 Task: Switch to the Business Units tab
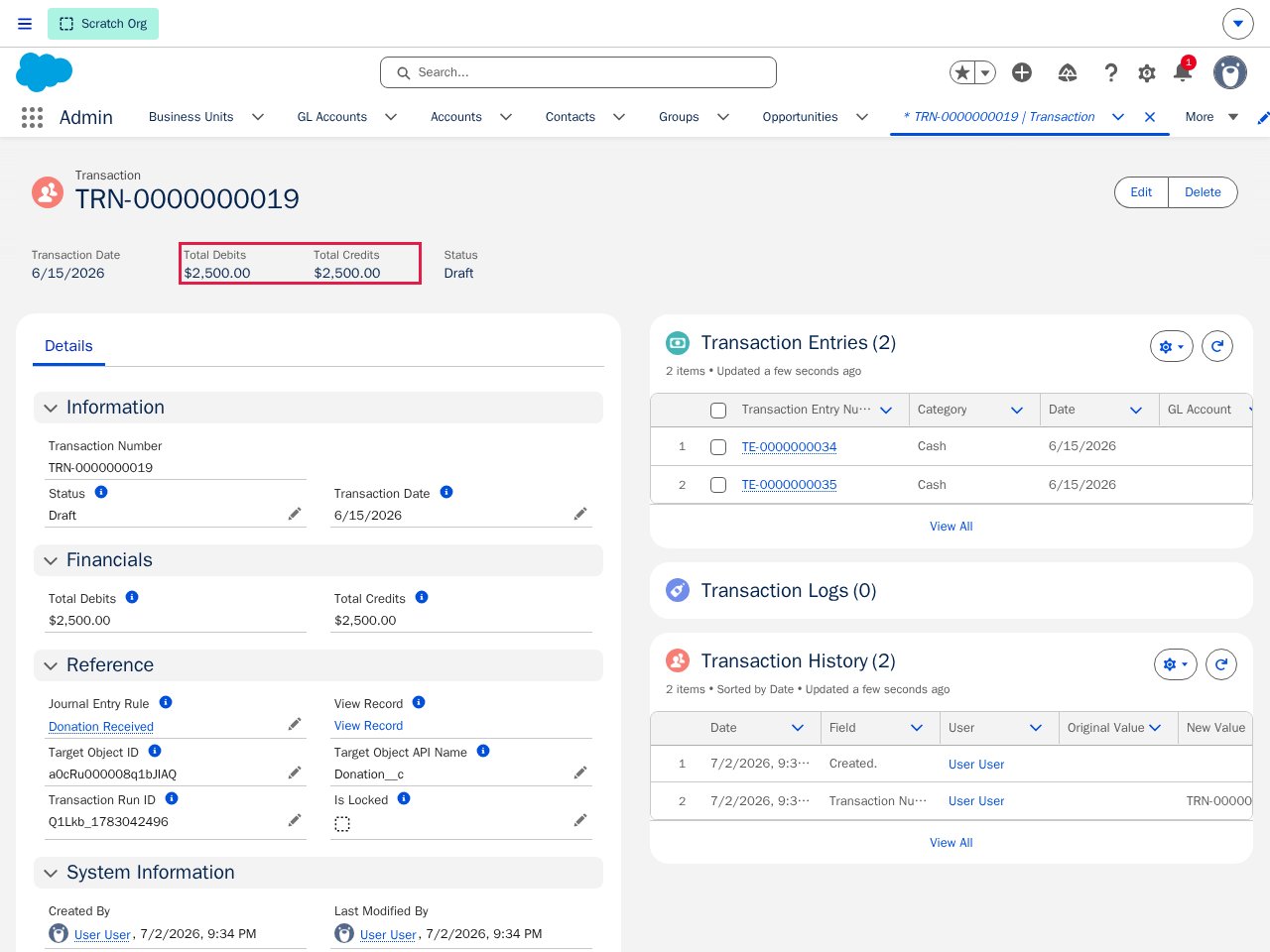pos(191,117)
